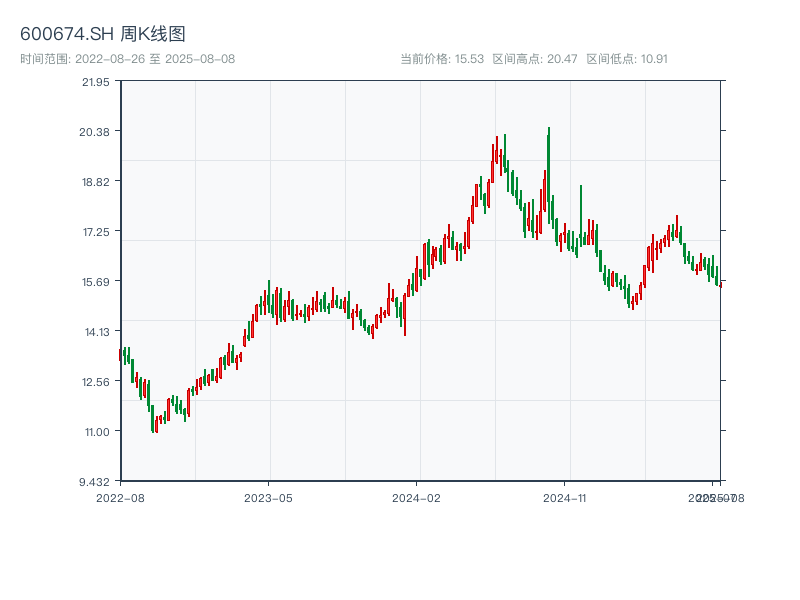
Task: Click the 2024-02 x-axis label
Action: click(416, 498)
